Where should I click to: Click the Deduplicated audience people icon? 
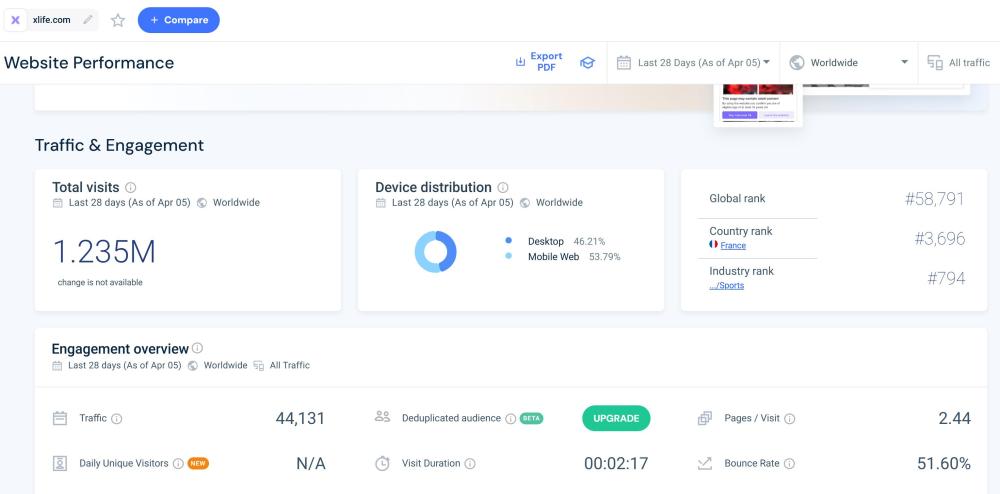(382, 417)
